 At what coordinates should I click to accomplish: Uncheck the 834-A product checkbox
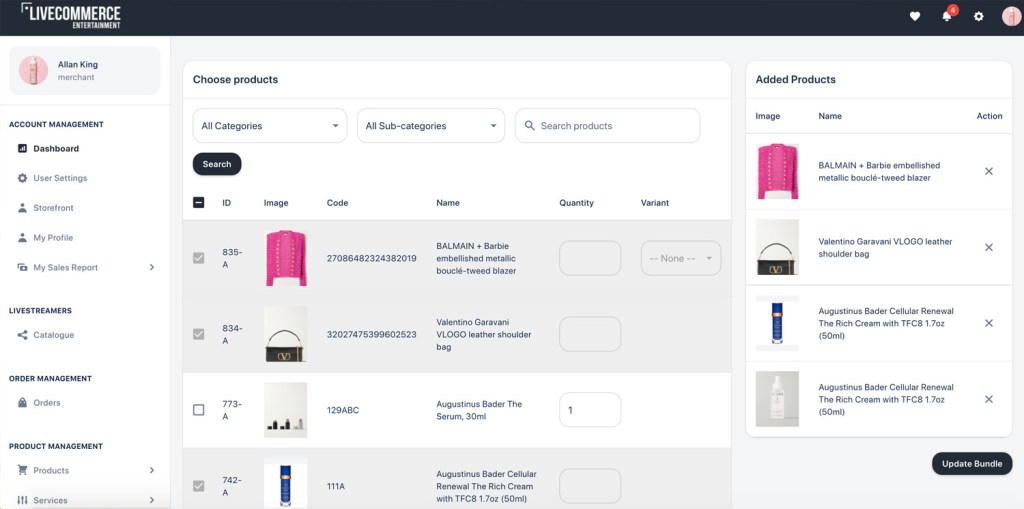198,334
